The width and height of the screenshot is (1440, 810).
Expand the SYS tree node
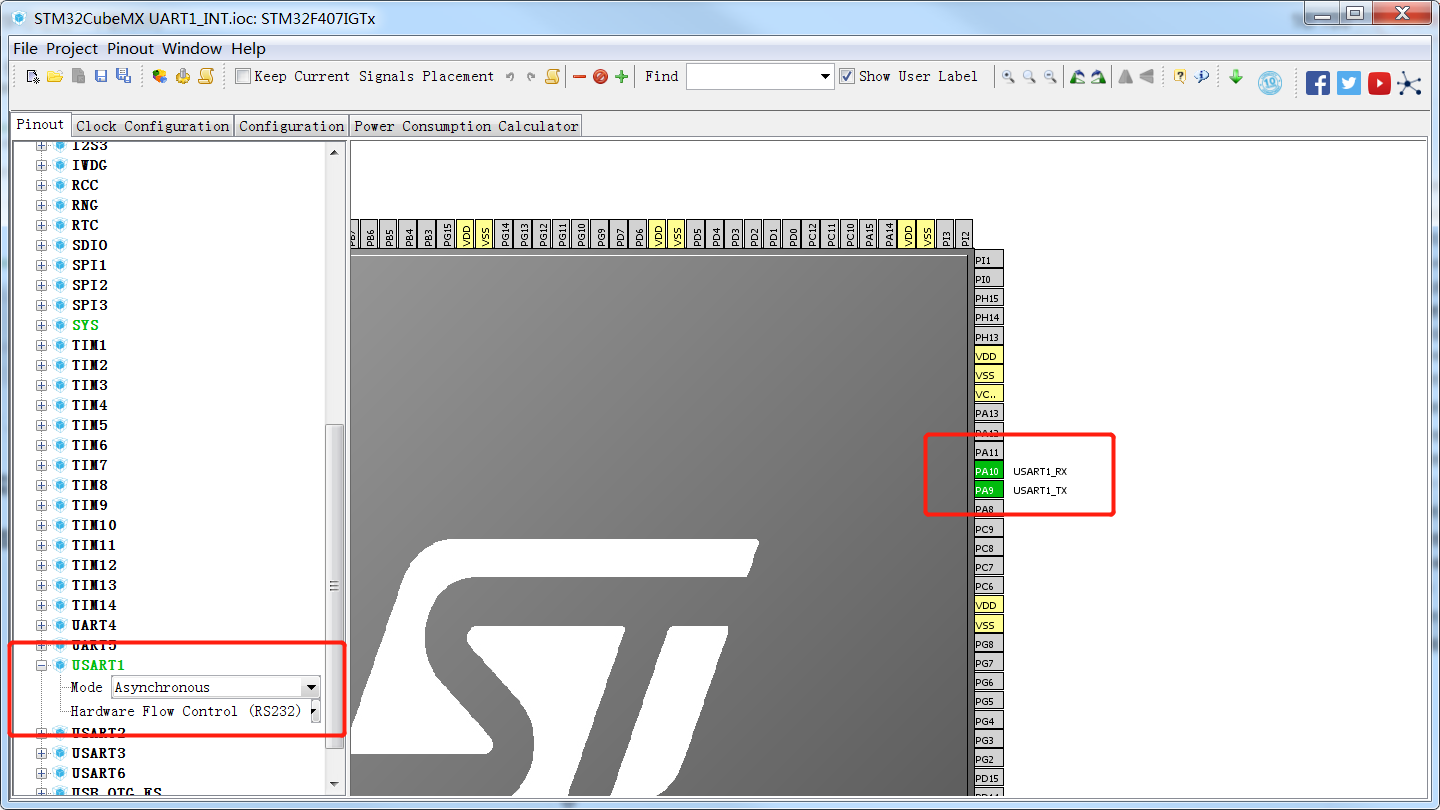click(x=42, y=325)
